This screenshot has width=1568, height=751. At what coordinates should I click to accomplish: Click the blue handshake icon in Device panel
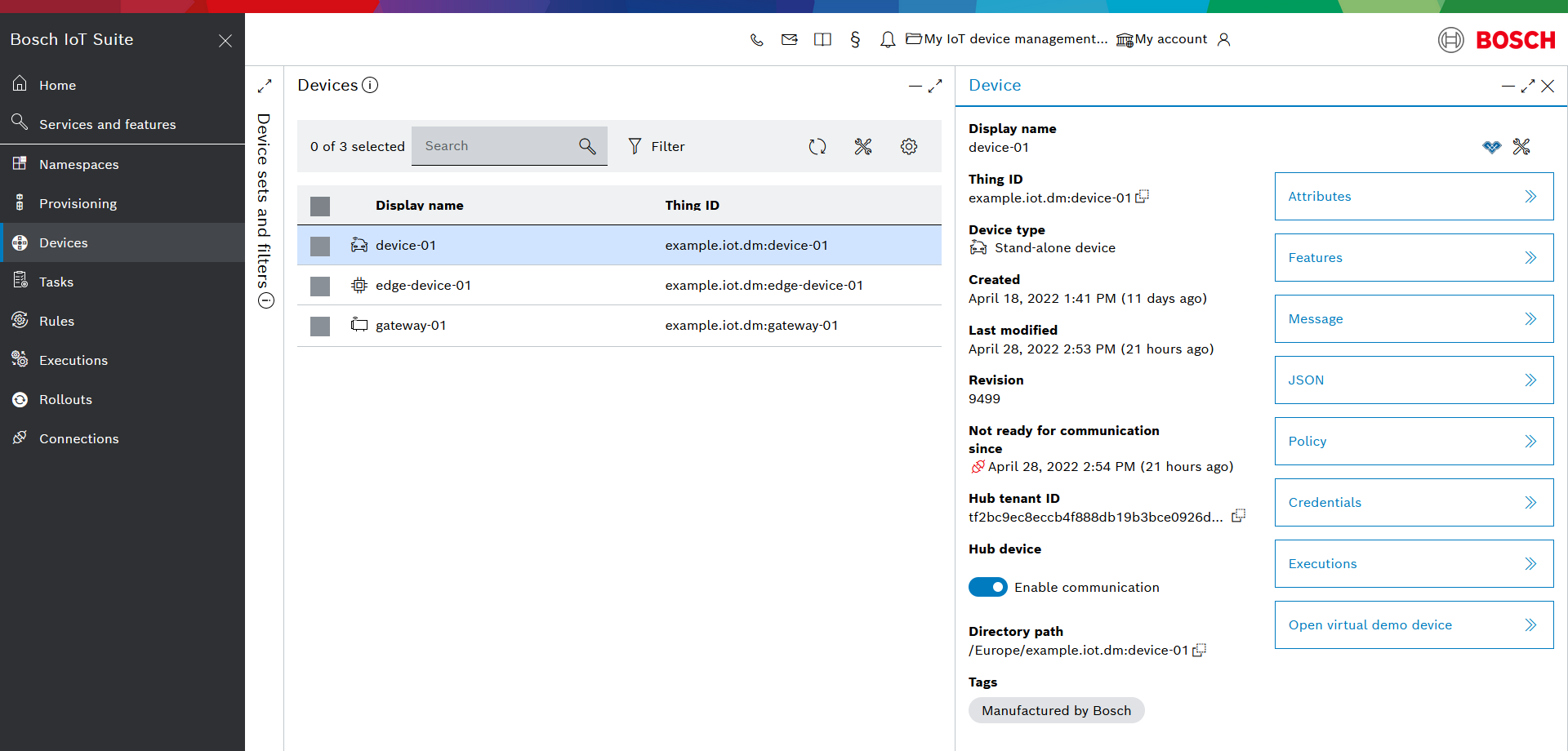click(1492, 147)
